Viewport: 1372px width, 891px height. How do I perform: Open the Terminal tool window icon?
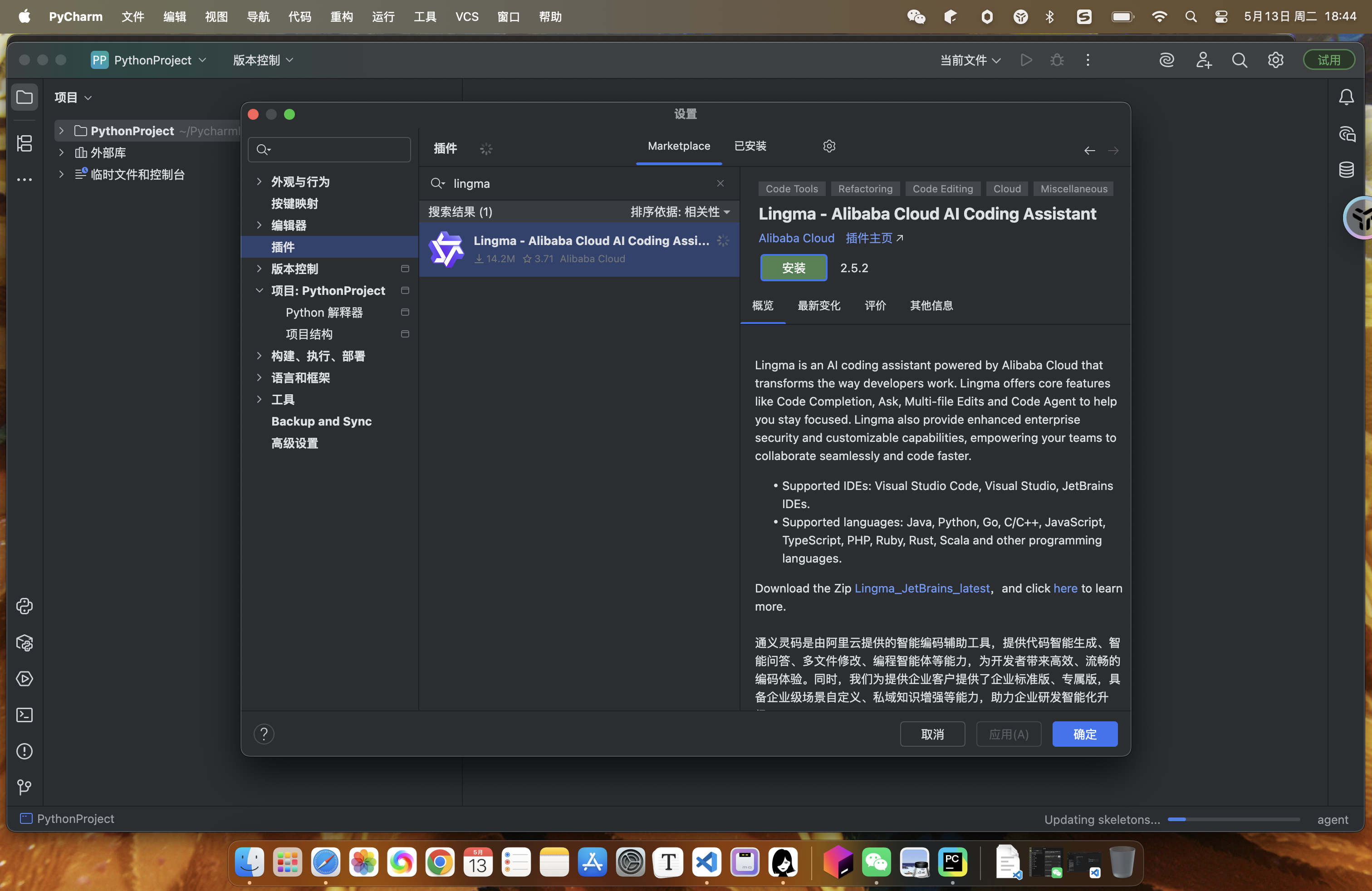click(24, 715)
